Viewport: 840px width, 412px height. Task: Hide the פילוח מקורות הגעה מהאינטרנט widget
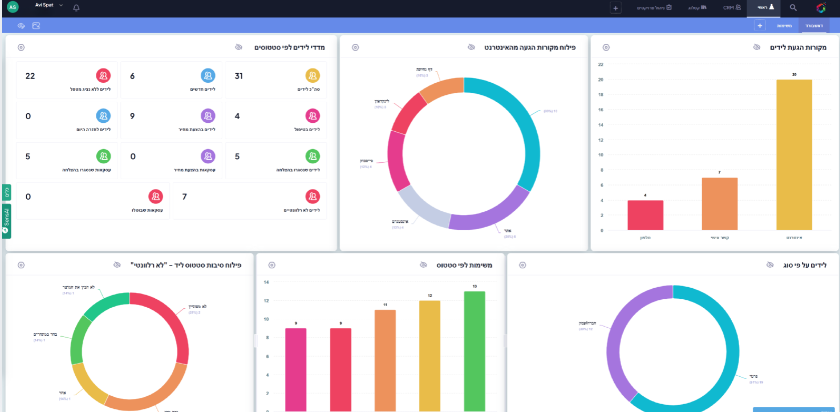471,47
